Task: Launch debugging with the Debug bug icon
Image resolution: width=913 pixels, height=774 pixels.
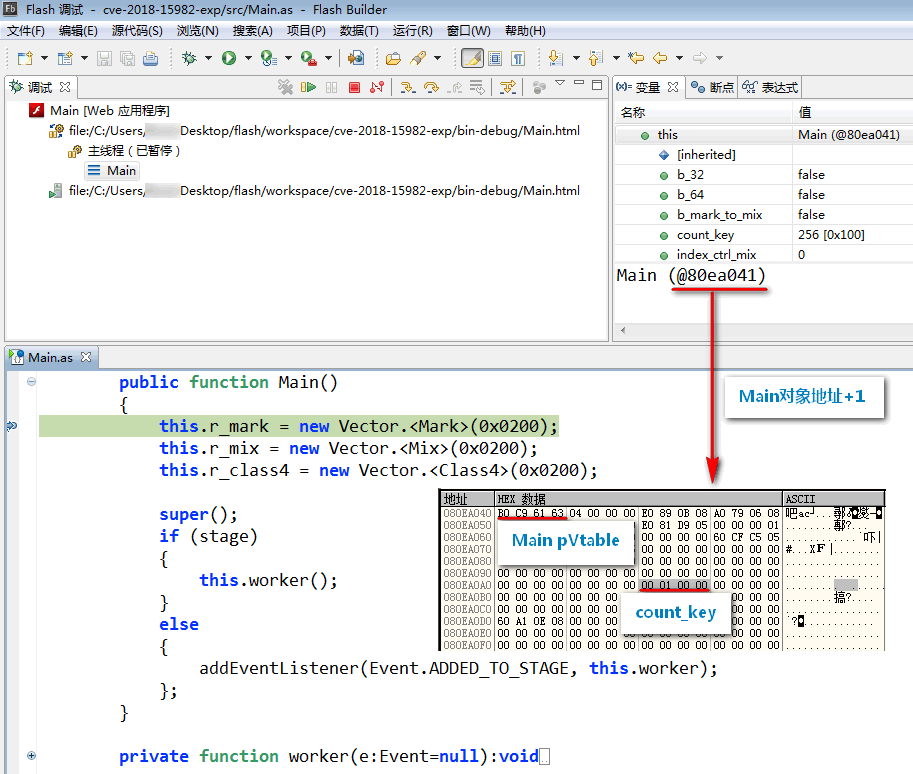Action: pyautogui.click(x=190, y=57)
